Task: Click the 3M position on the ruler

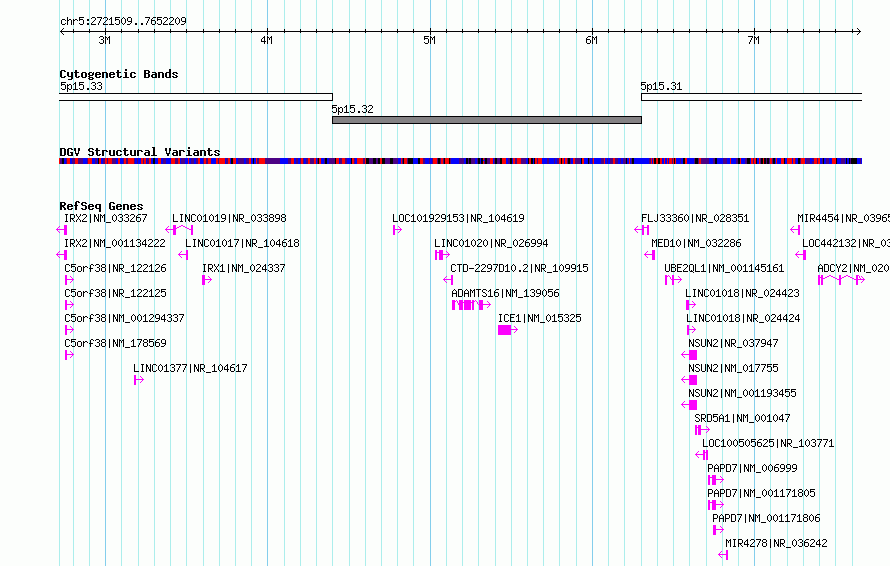Action: (104, 40)
